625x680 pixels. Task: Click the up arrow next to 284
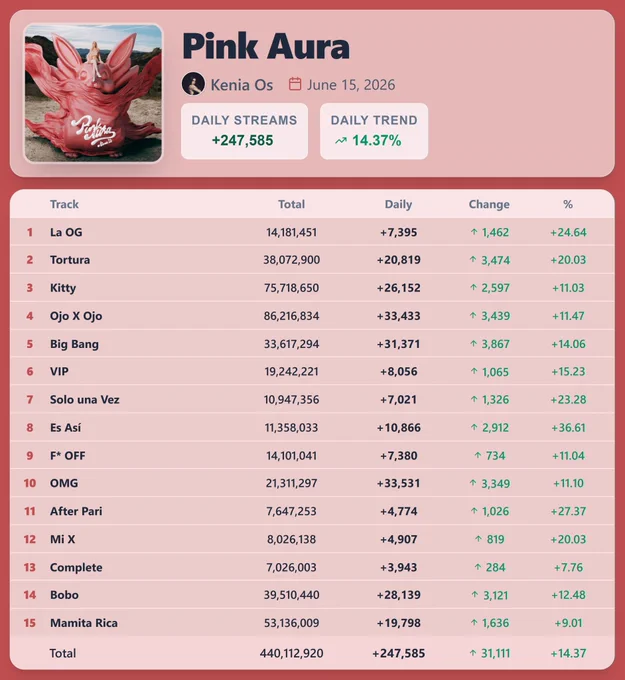click(x=478, y=567)
